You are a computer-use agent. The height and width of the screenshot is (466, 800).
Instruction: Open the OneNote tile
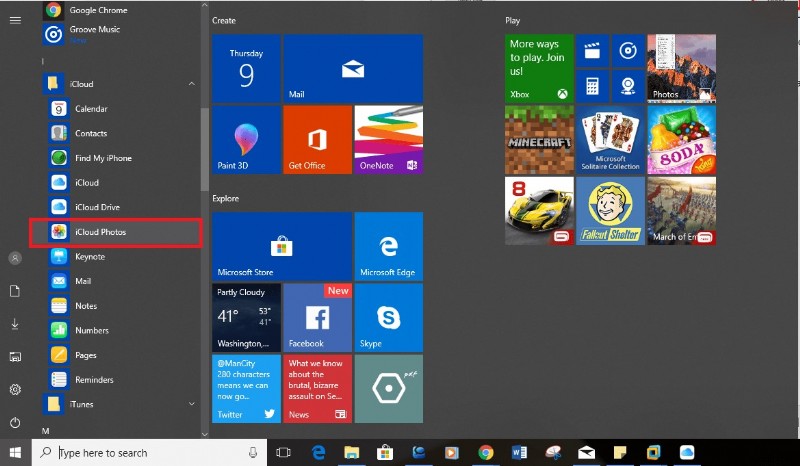[389, 140]
